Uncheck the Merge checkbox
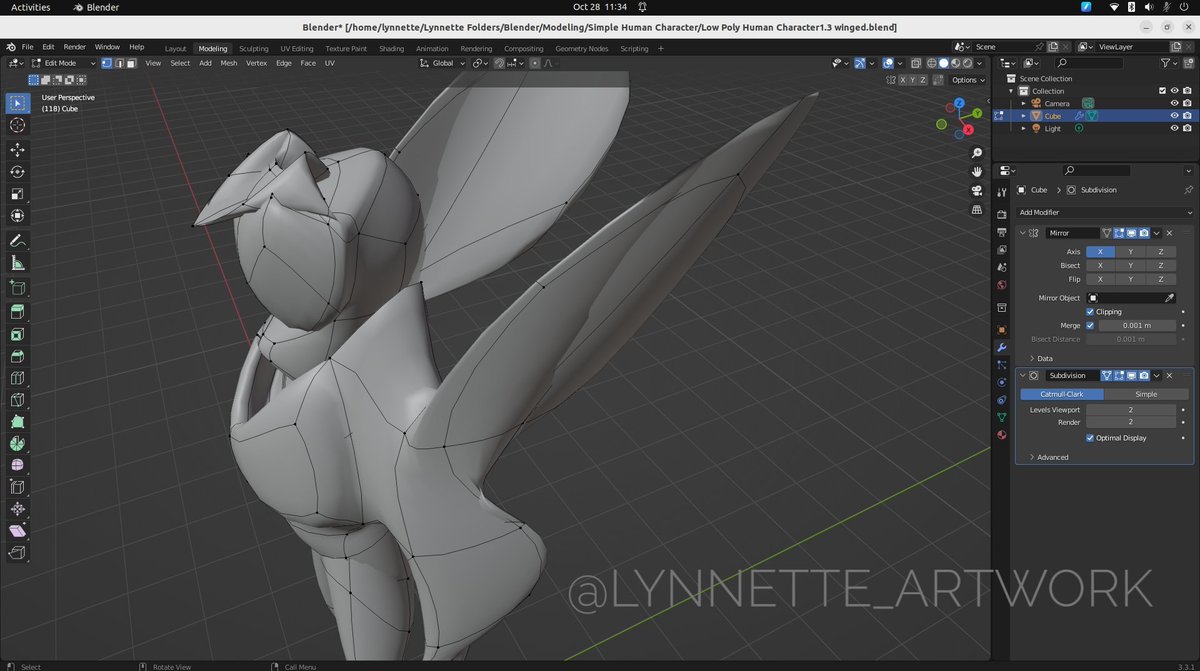Image resolution: width=1200 pixels, height=671 pixels. 1090,325
